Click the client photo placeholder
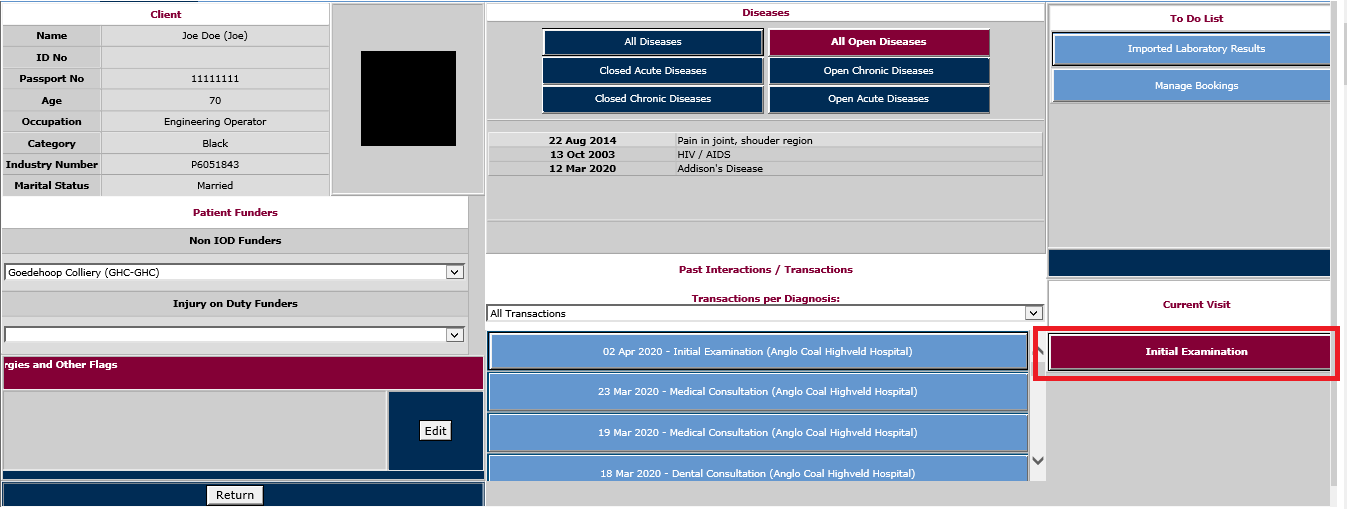This screenshot has width=1347, height=509. tap(408, 99)
